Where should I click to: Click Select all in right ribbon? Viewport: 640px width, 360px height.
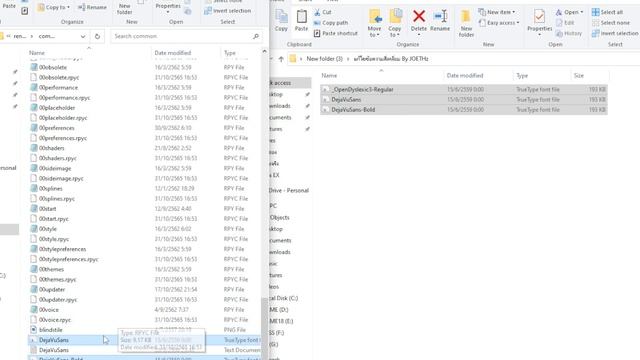[607, 12]
